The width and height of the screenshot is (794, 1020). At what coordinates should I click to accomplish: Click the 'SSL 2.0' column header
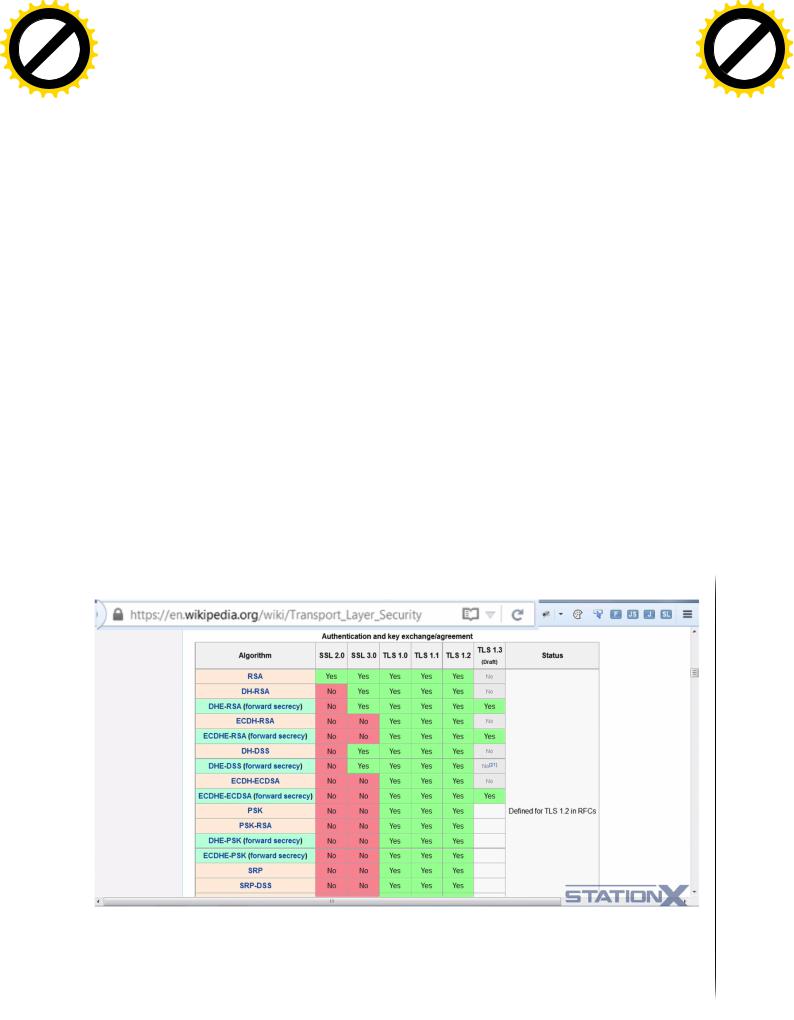pyautogui.click(x=331, y=656)
